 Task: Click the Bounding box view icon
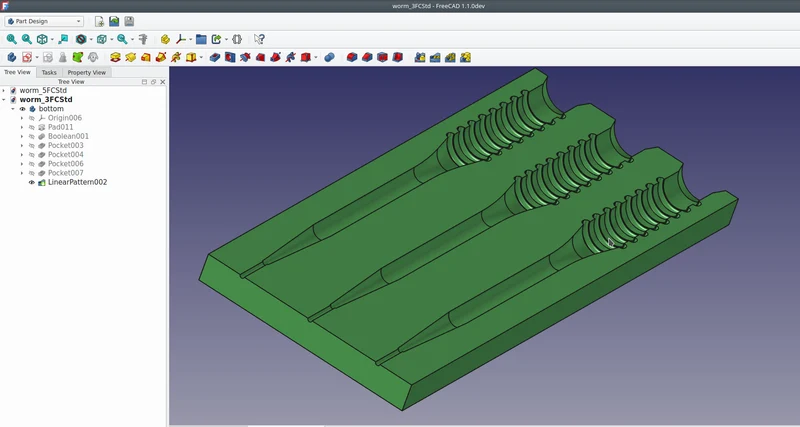click(x=102, y=39)
